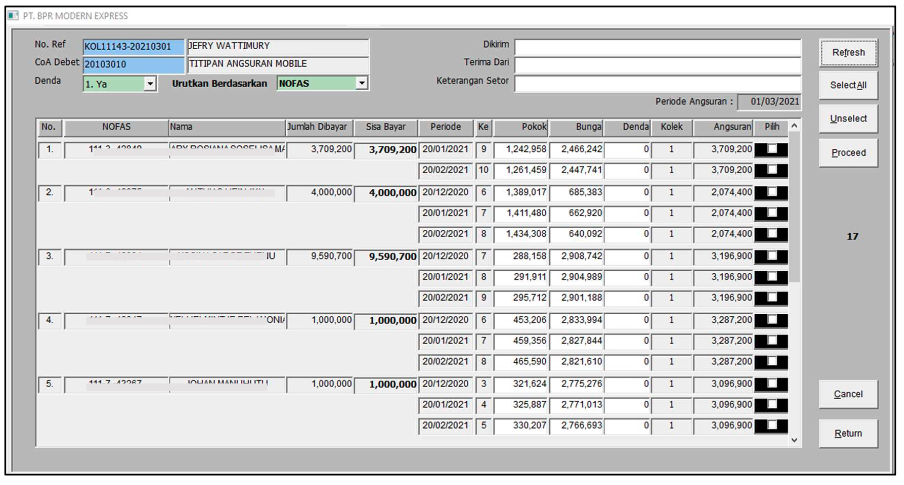904x485 pixels.
Task: Click the Sisa Bayar column header
Action: (x=386, y=128)
